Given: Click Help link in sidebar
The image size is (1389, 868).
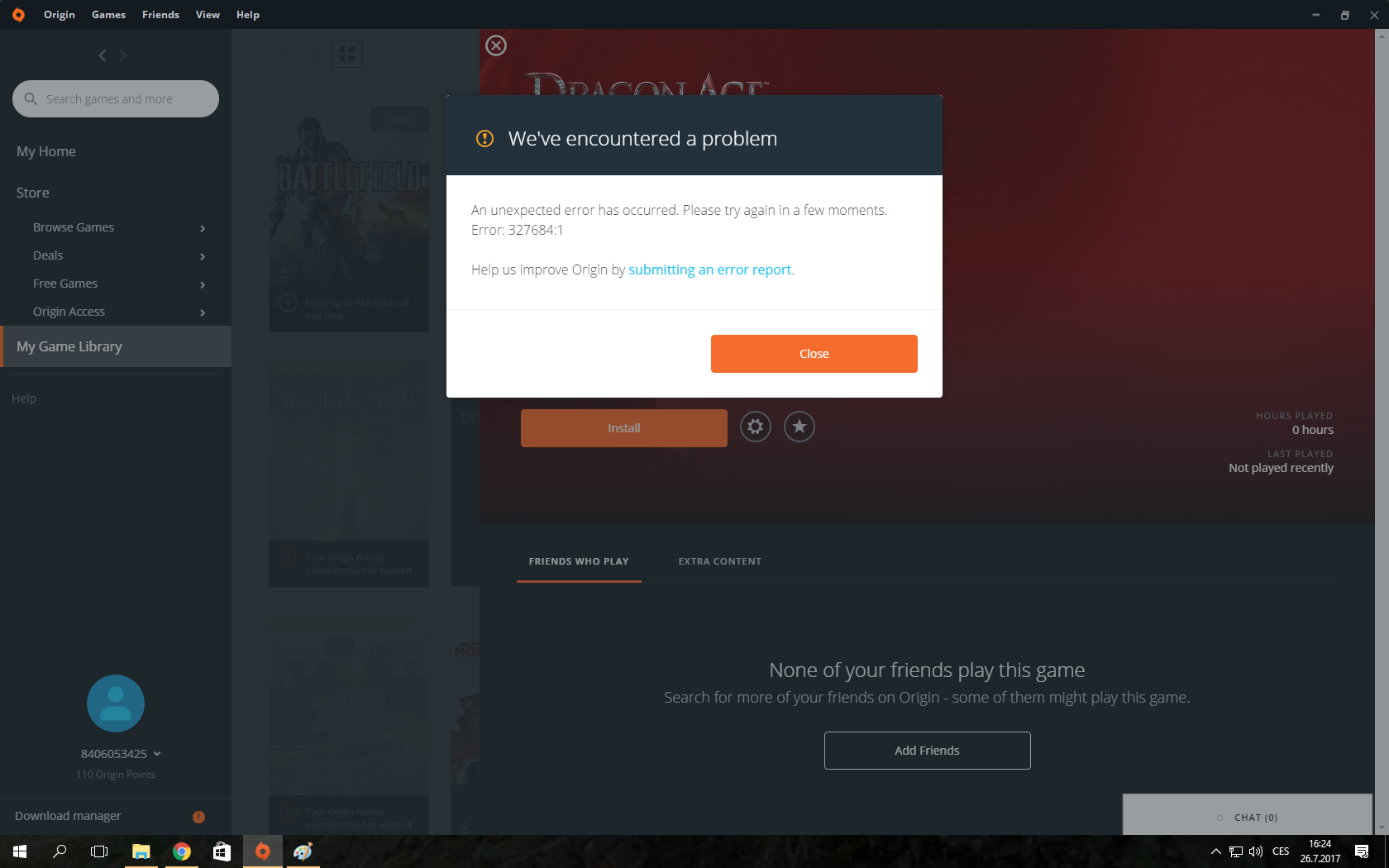Looking at the screenshot, I should (x=24, y=398).
